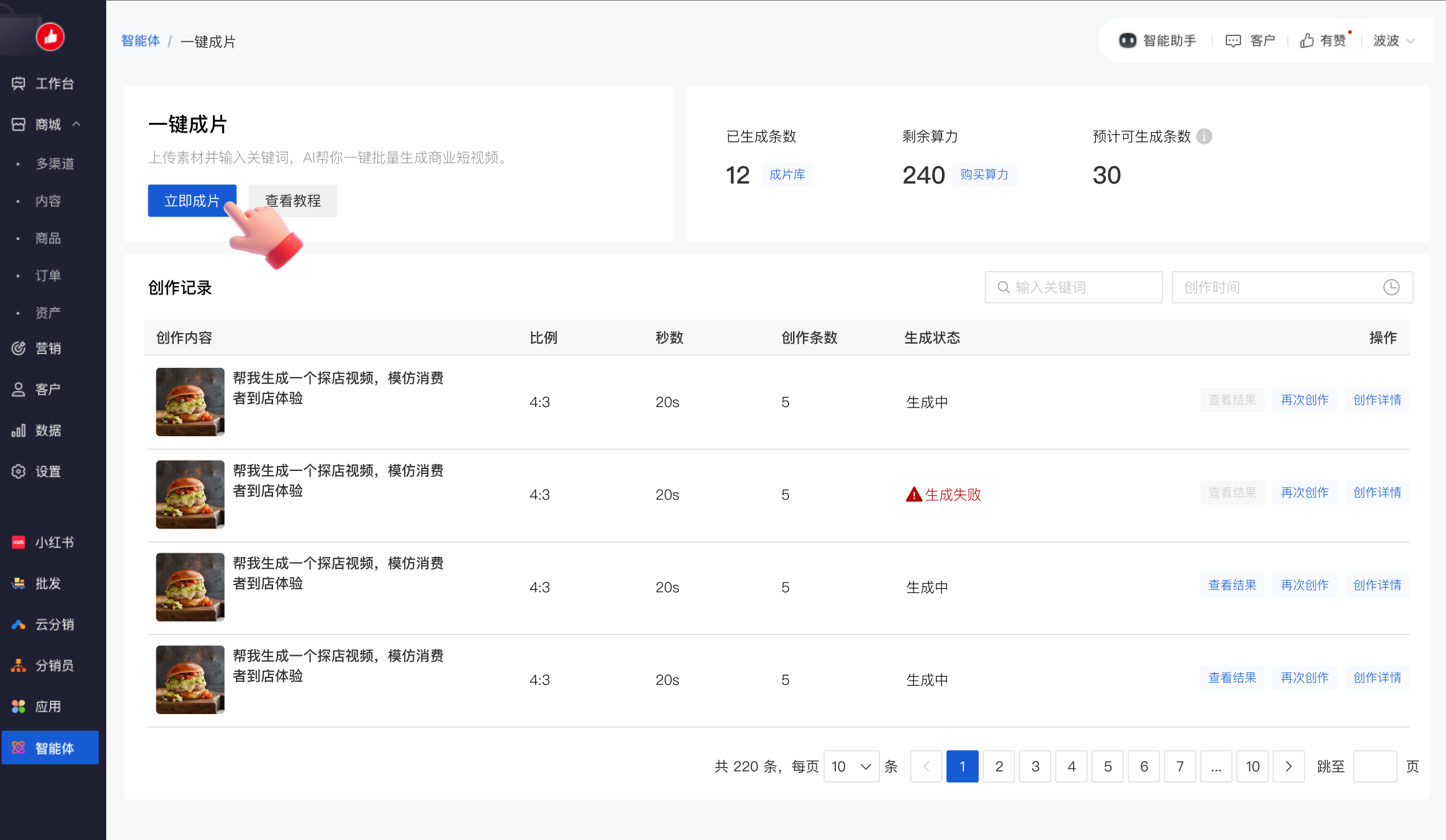Screen dimensions: 1446x840
Task: Click the 创作内容 column header
Action: tap(184, 337)
